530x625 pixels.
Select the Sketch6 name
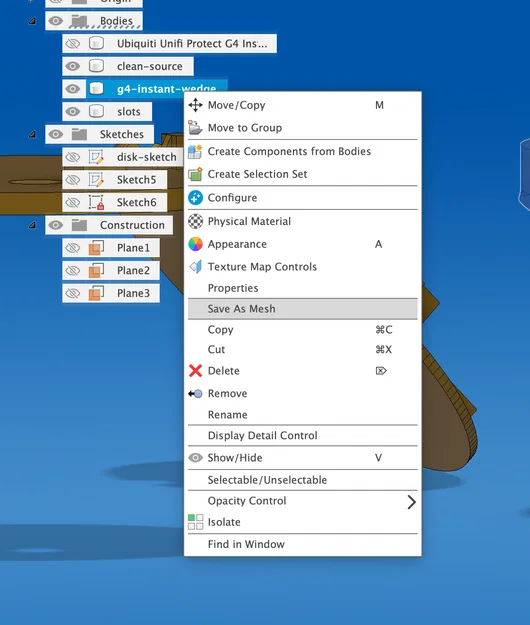pos(137,202)
